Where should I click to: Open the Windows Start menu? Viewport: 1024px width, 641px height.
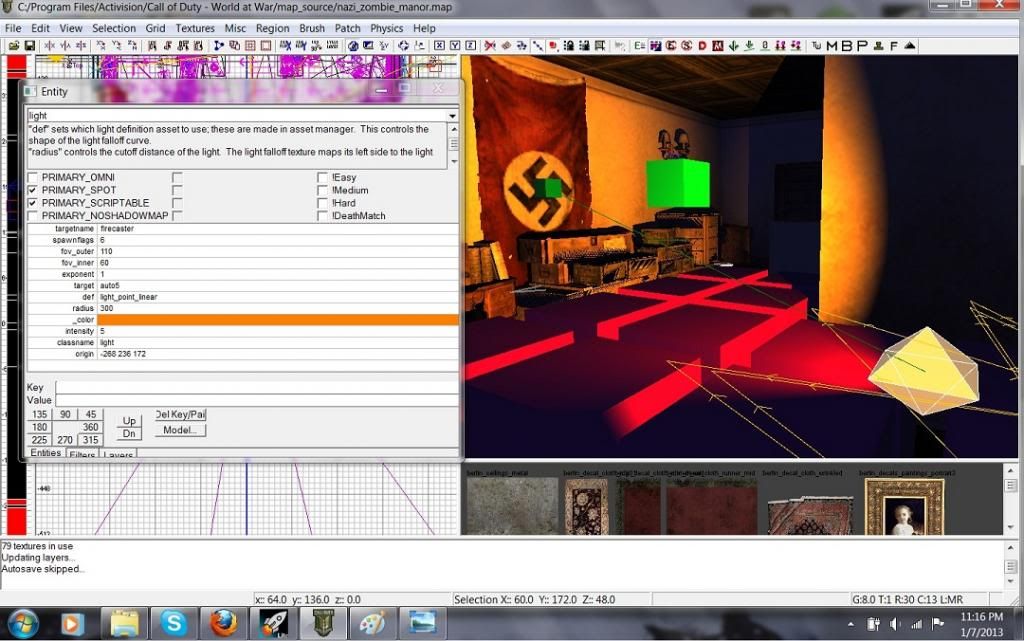(23, 623)
